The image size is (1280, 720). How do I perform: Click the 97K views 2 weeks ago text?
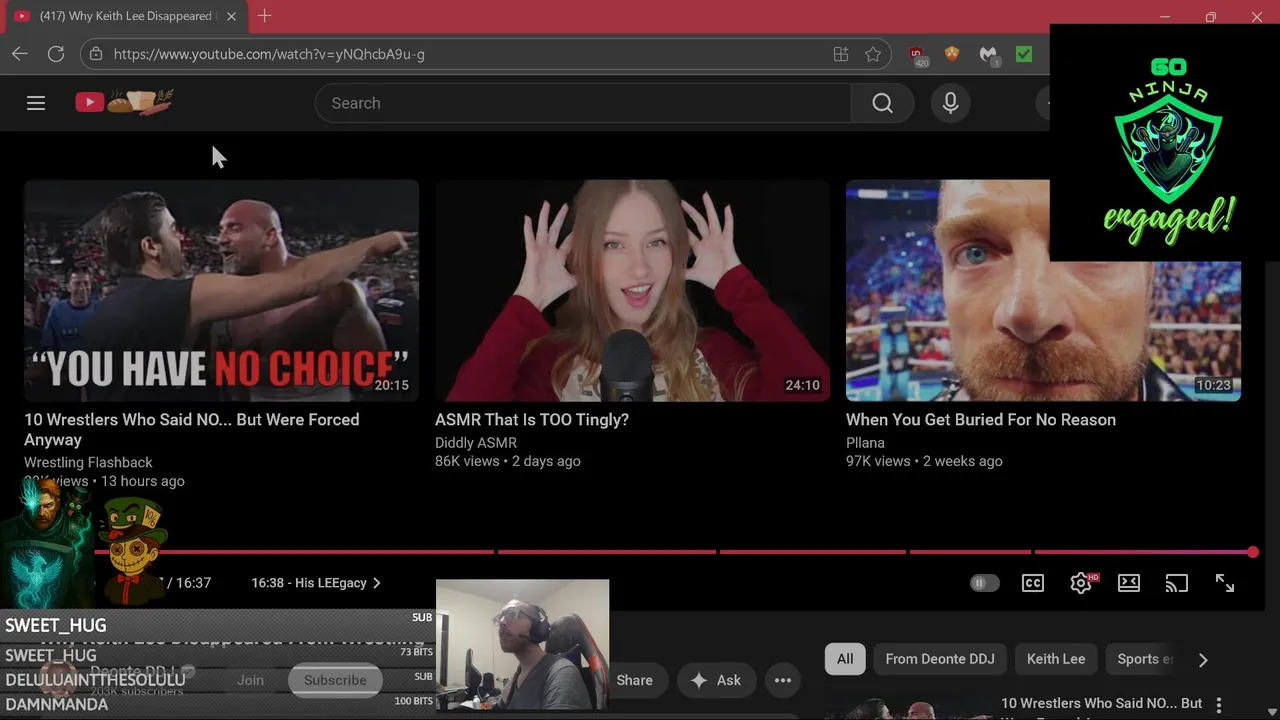[924, 461]
